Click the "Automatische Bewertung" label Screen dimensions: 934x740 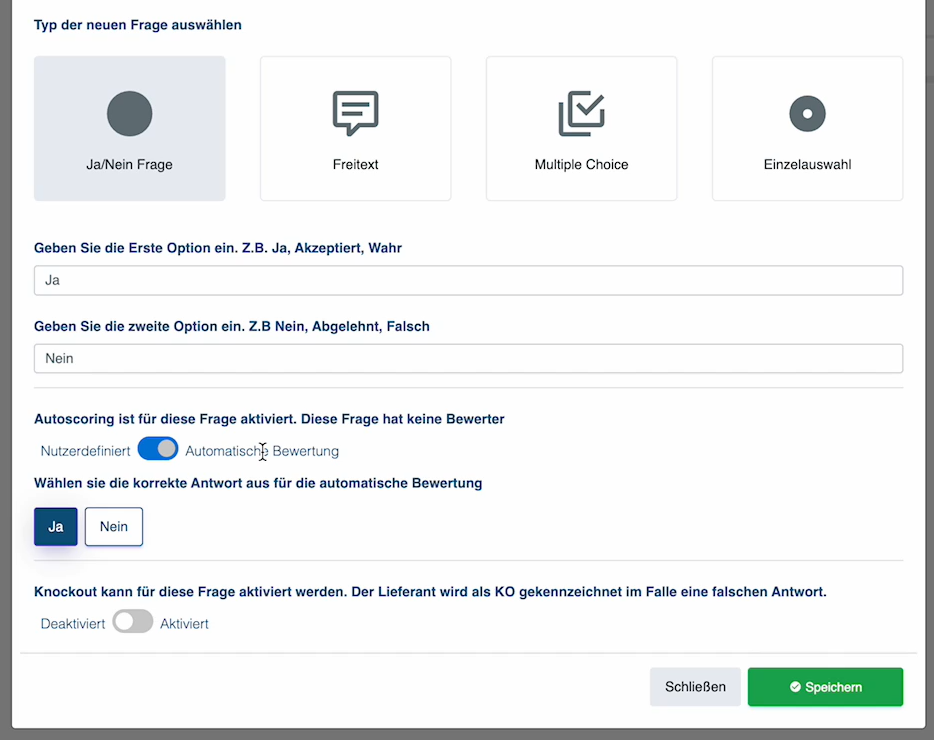(262, 451)
